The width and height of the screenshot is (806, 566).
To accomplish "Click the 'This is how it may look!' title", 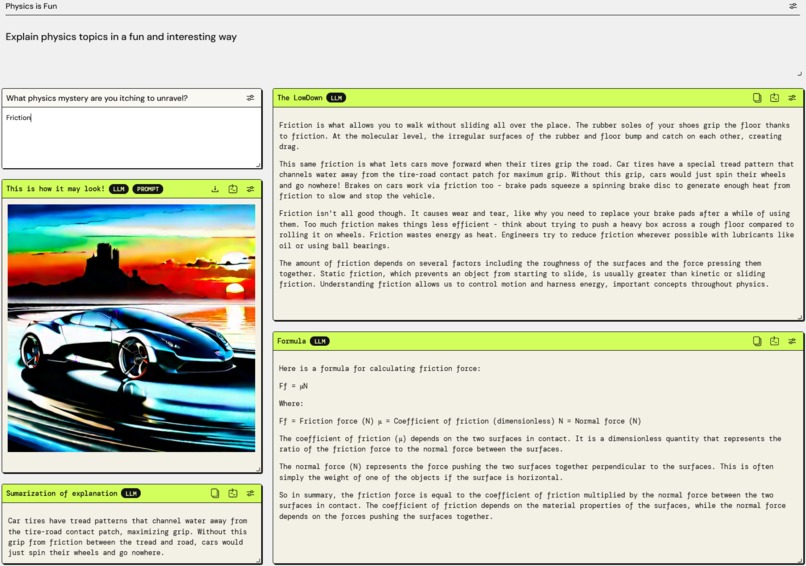I will tap(56, 189).
